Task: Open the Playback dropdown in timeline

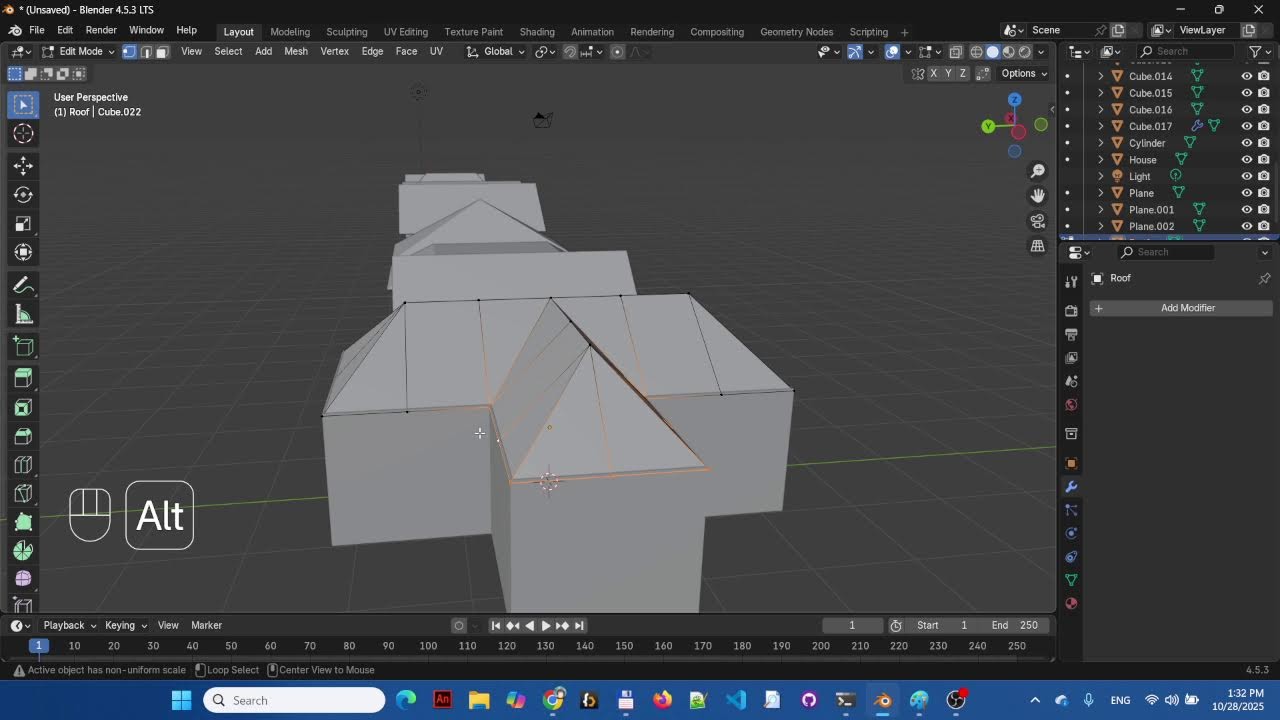Action: tap(69, 625)
